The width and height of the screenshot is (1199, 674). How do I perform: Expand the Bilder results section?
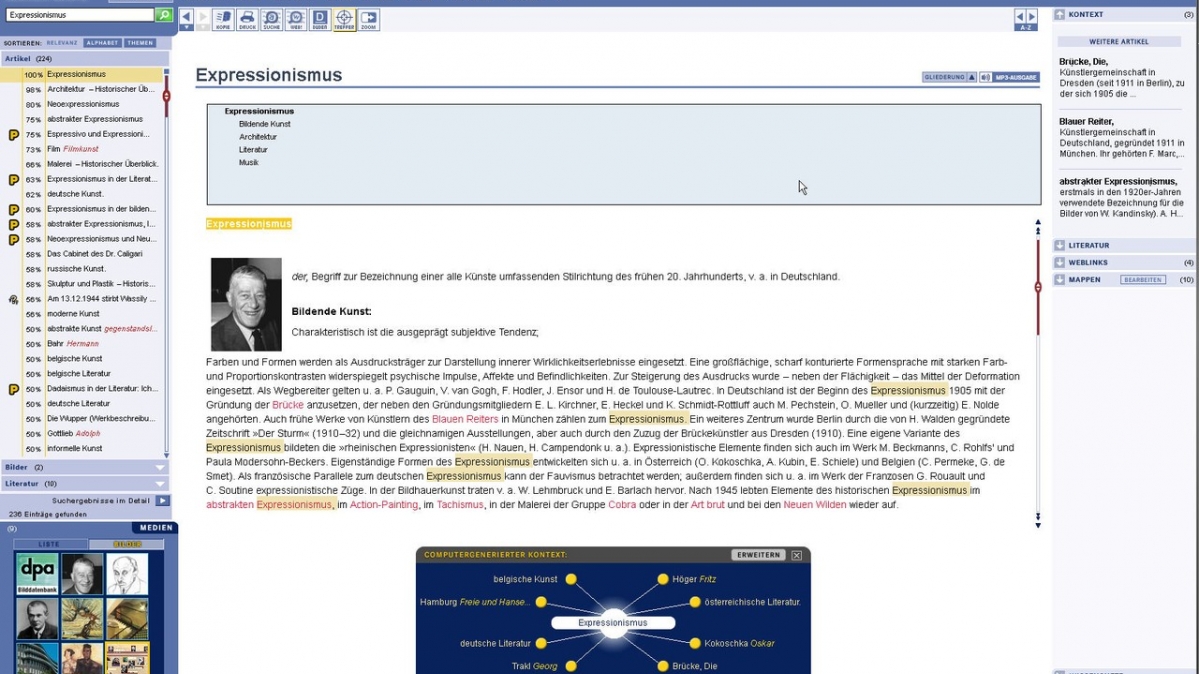coord(159,467)
